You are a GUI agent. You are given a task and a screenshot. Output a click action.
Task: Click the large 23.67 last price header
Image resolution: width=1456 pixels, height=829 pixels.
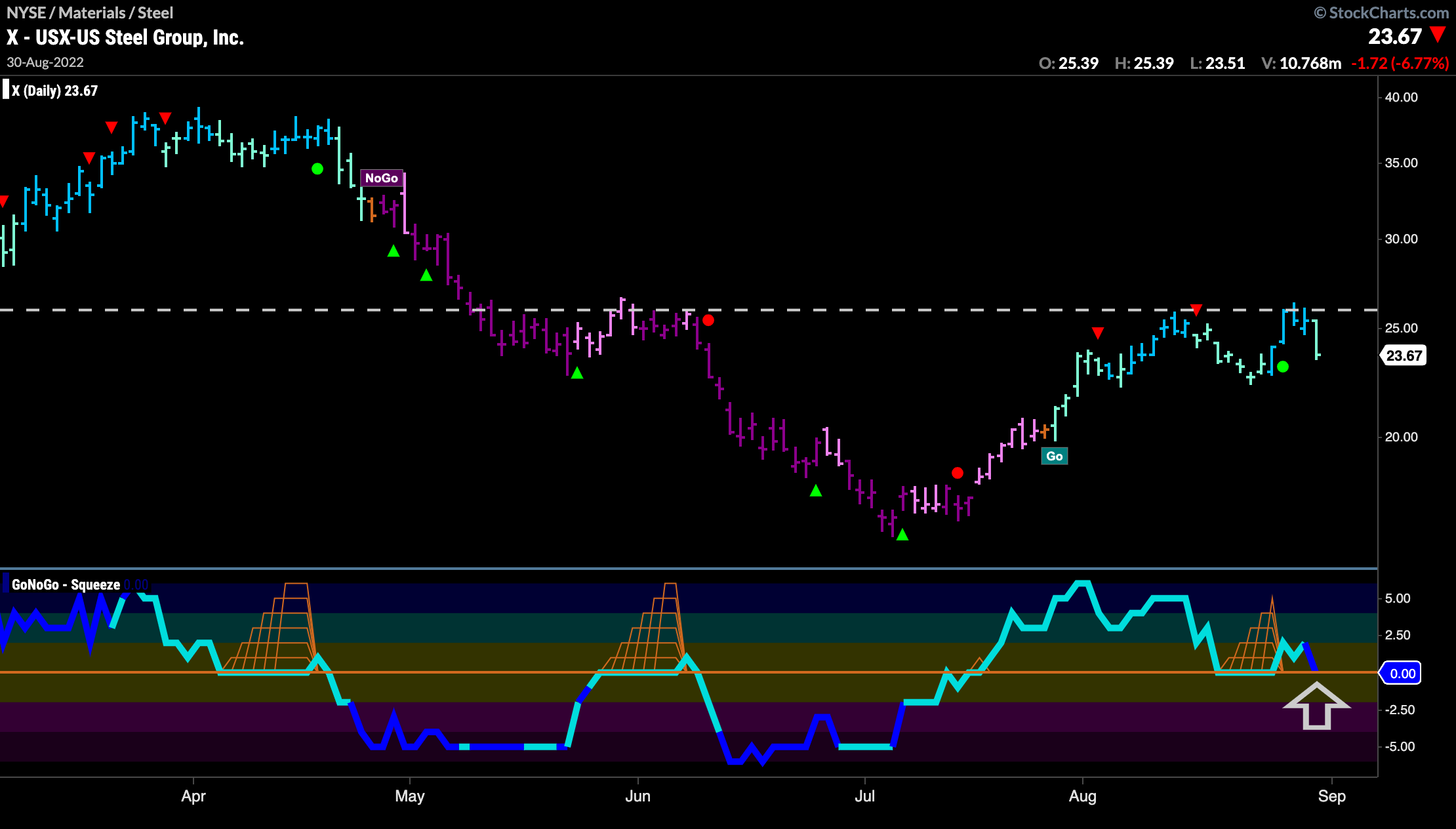[1394, 36]
